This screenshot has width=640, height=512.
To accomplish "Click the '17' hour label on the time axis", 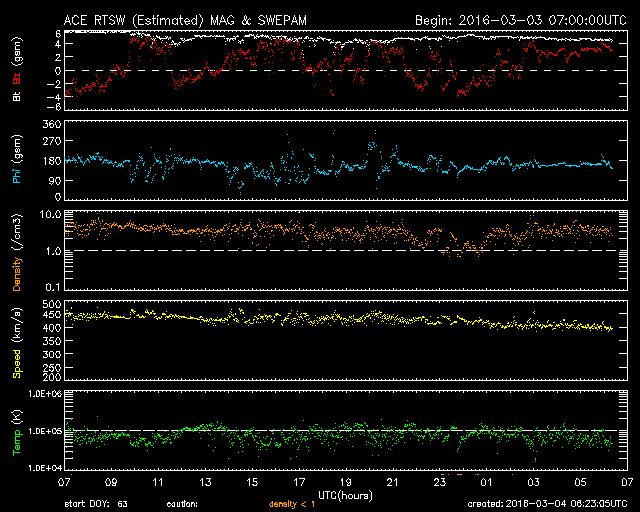I will click(299, 482).
